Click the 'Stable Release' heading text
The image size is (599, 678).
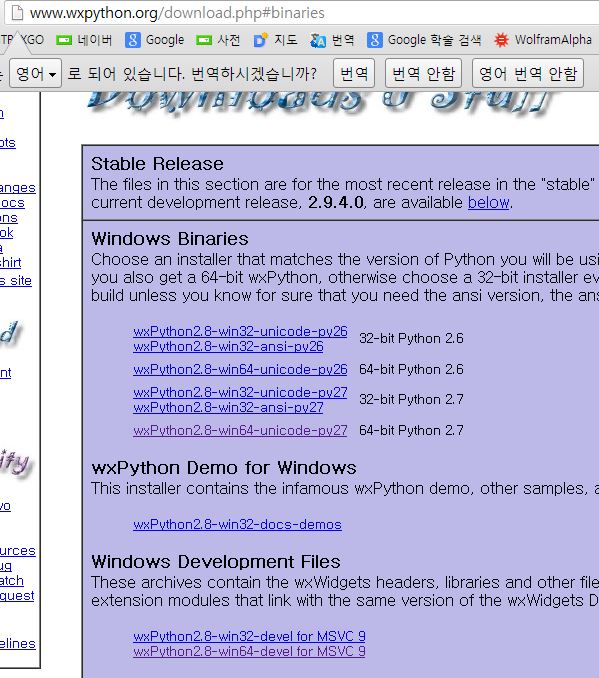tap(157, 164)
